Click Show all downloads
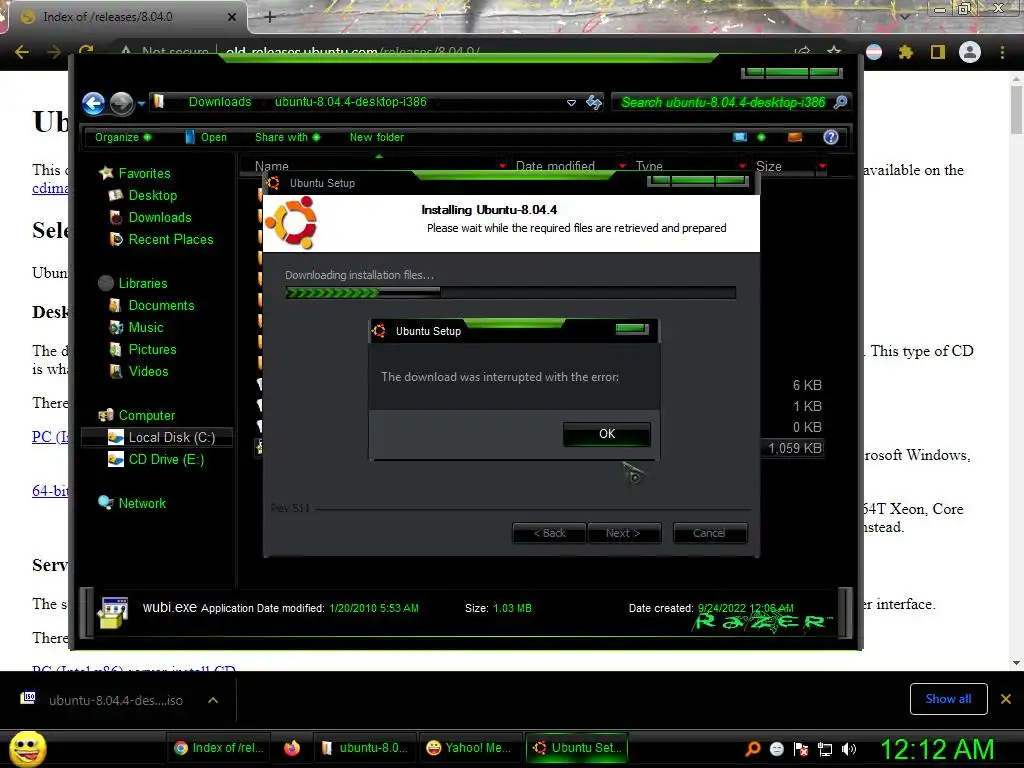1024x768 pixels. coord(948,699)
